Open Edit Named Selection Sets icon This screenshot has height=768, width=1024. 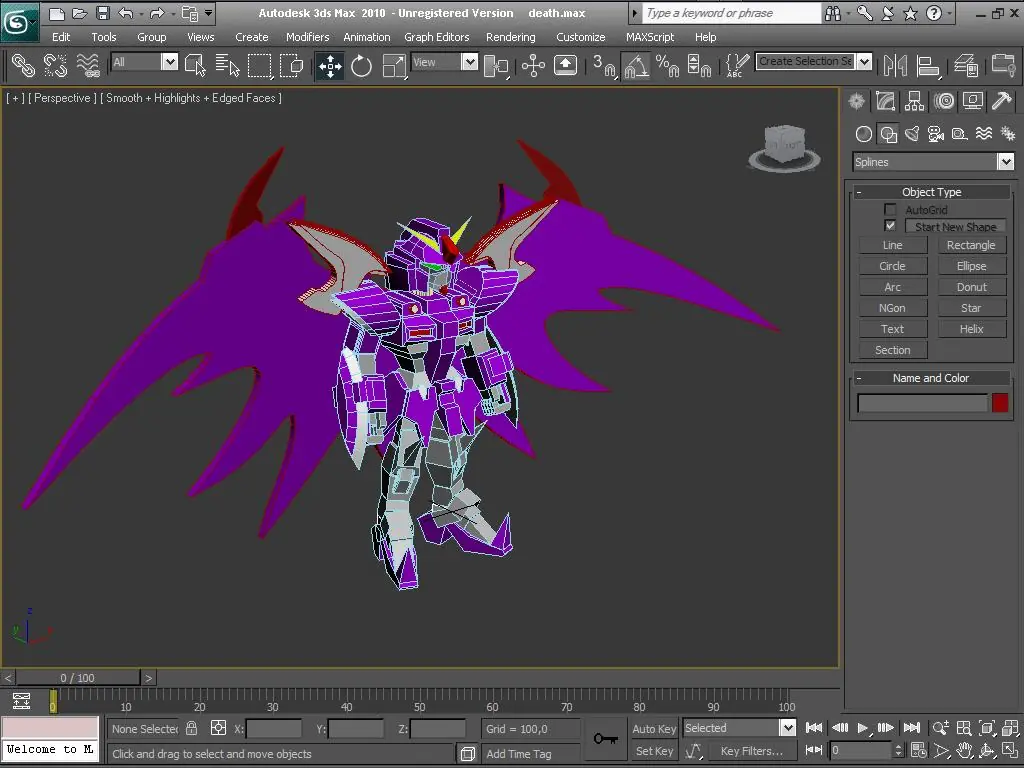pyautogui.click(x=737, y=65)
